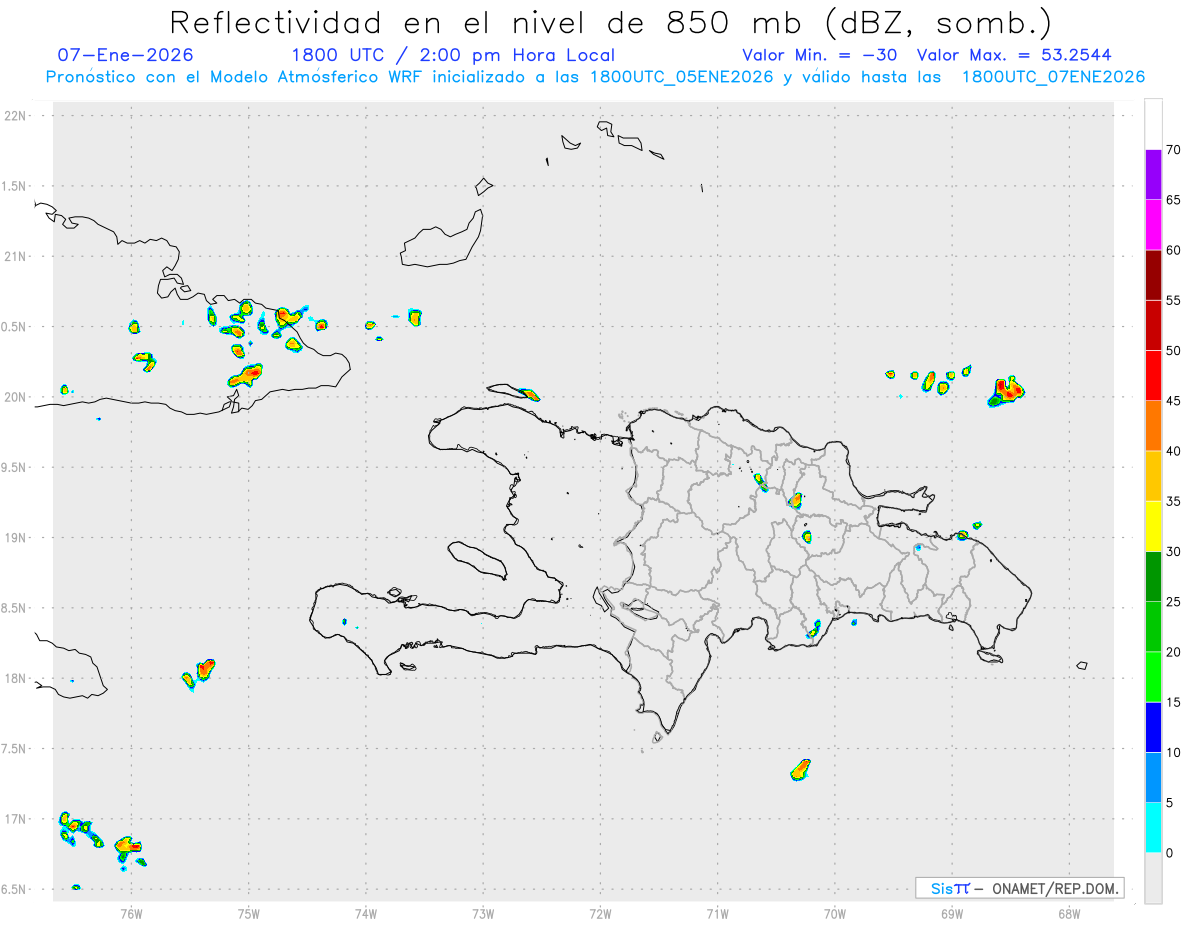The height and width of the screenshot is (927, 1200).
Task: Click the colorbar label '45'
Action: point(1174,400)
